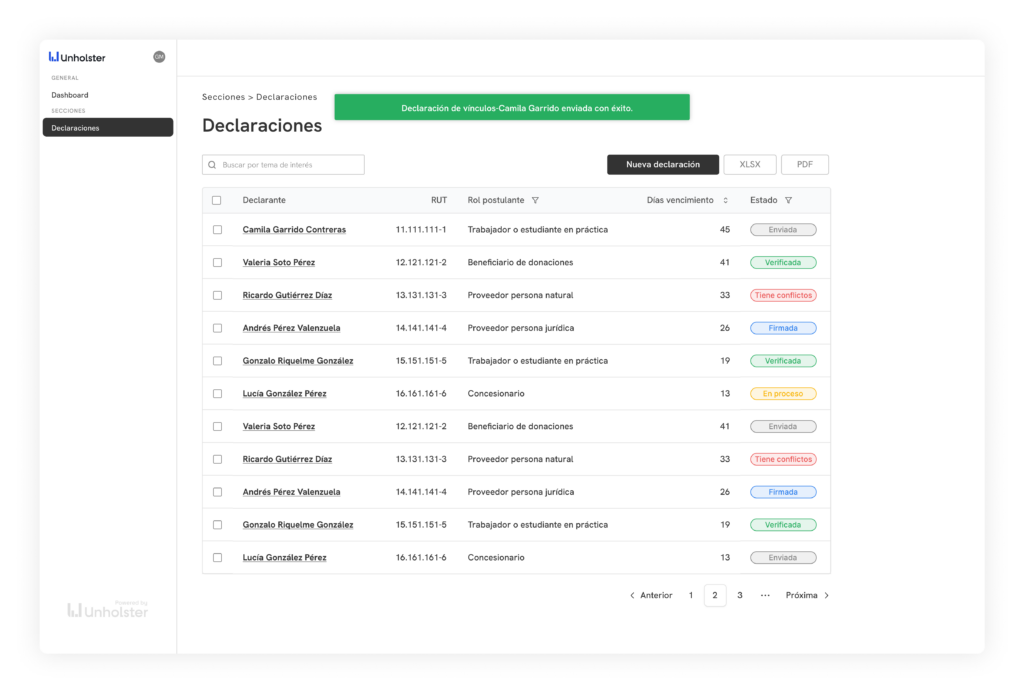Viewport: 1024px width, 693px height.
Task: Open the Lucía González Pérez link, En proceso row
Action: [284, 394]
